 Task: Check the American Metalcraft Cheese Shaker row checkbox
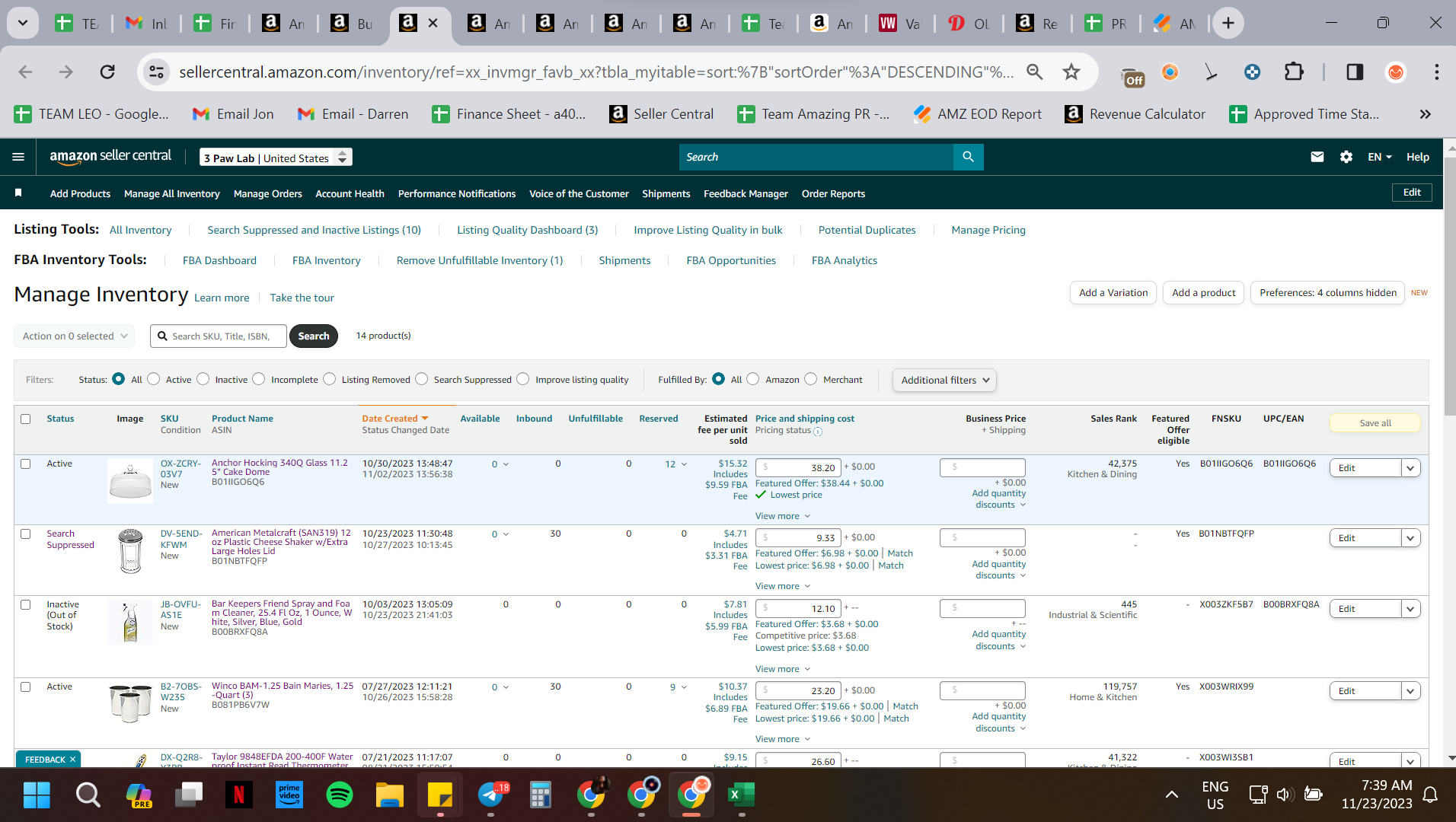point(26,534)
